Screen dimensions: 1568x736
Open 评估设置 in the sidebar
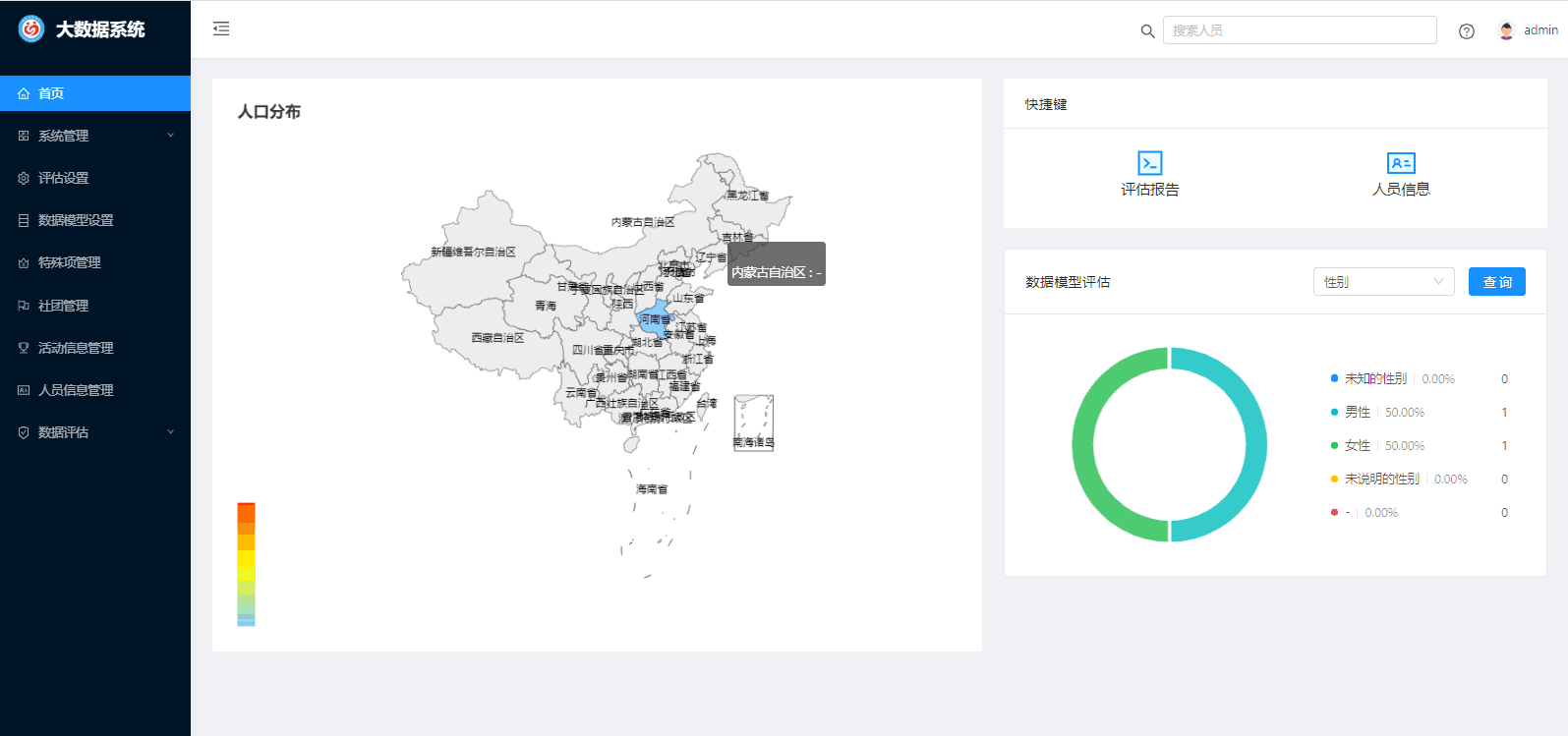point(63,178)
